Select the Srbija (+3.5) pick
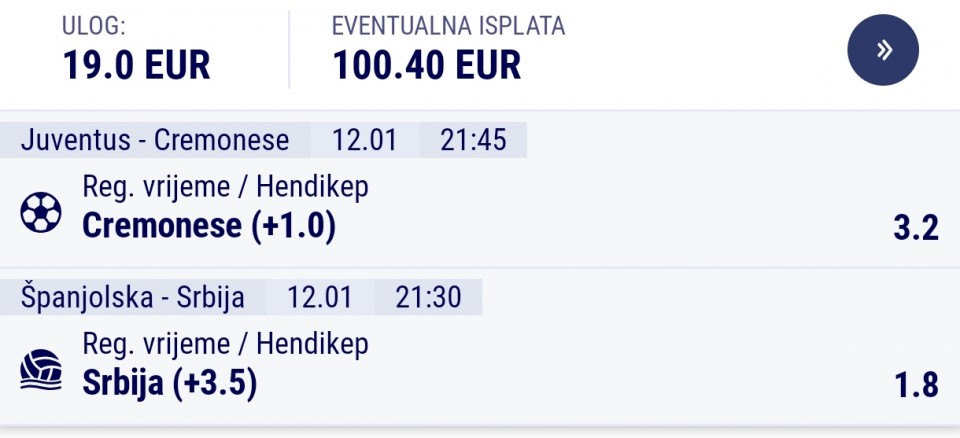Viewport: 960px width, 438px height. tap(169, 383)
